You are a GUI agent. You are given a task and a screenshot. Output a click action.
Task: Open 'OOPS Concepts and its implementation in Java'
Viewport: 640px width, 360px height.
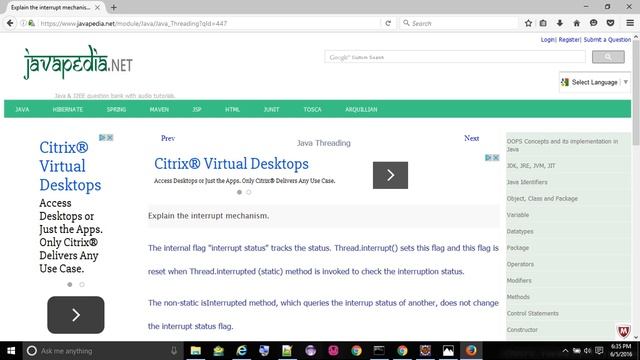[562, 145]
